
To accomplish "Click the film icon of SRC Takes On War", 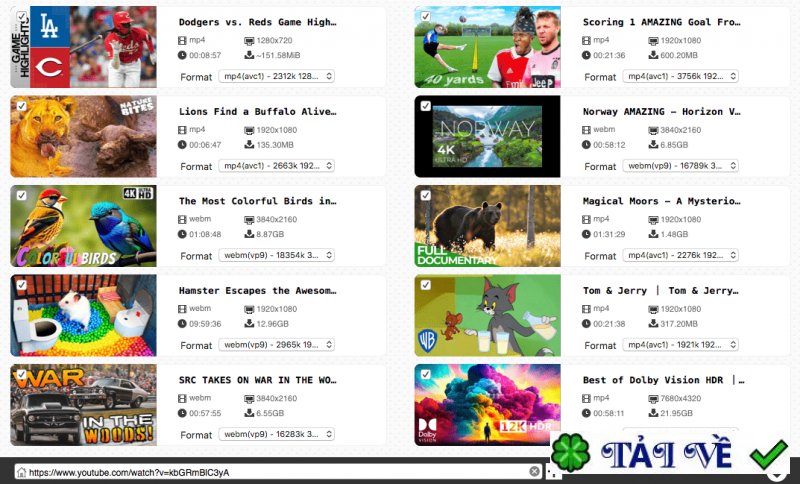I will coord(182,398).
